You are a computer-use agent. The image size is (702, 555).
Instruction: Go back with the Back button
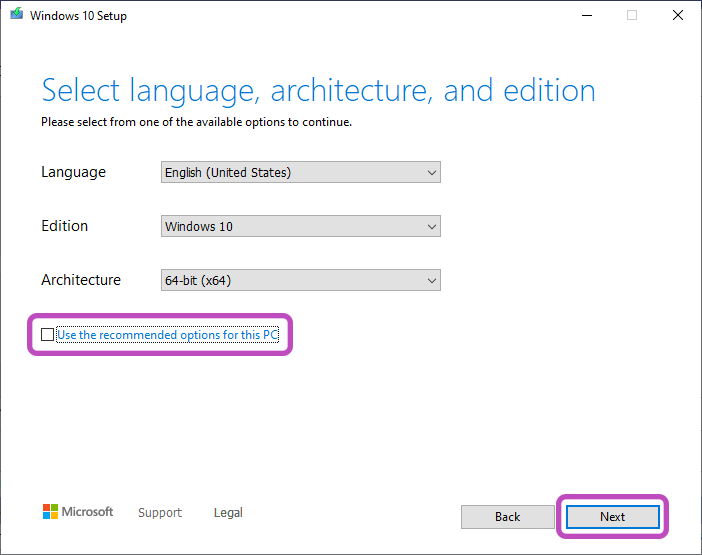point(507,517)
